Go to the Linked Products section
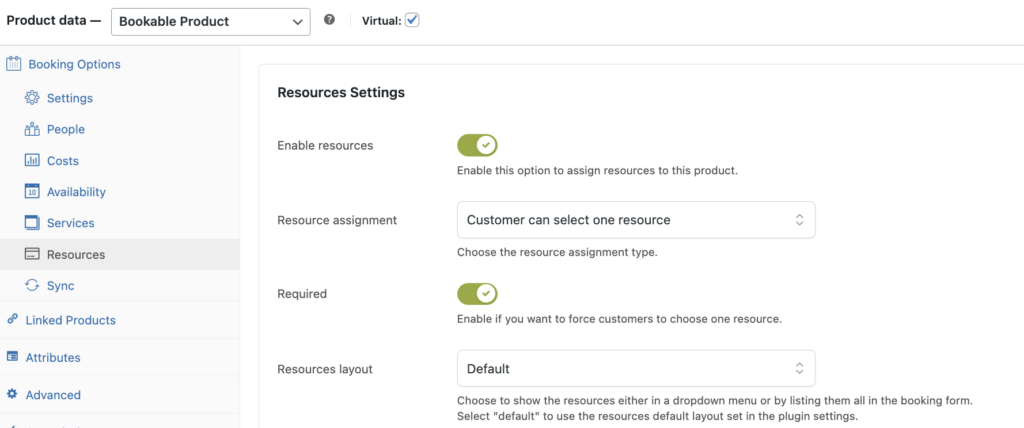 point(71,320)
